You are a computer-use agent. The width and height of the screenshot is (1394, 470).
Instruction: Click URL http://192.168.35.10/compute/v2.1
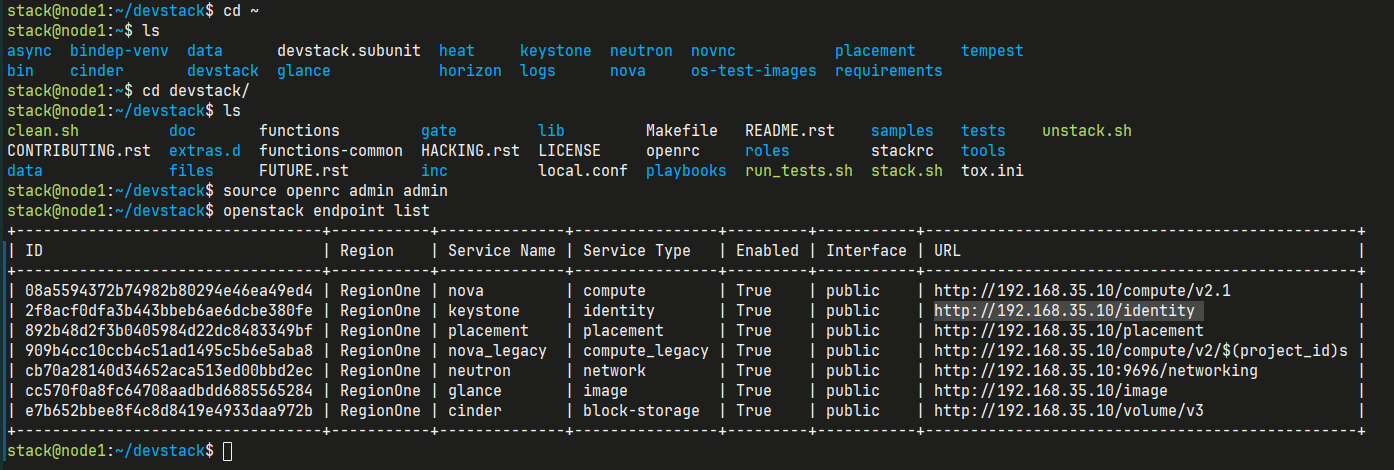point(1082,290)
